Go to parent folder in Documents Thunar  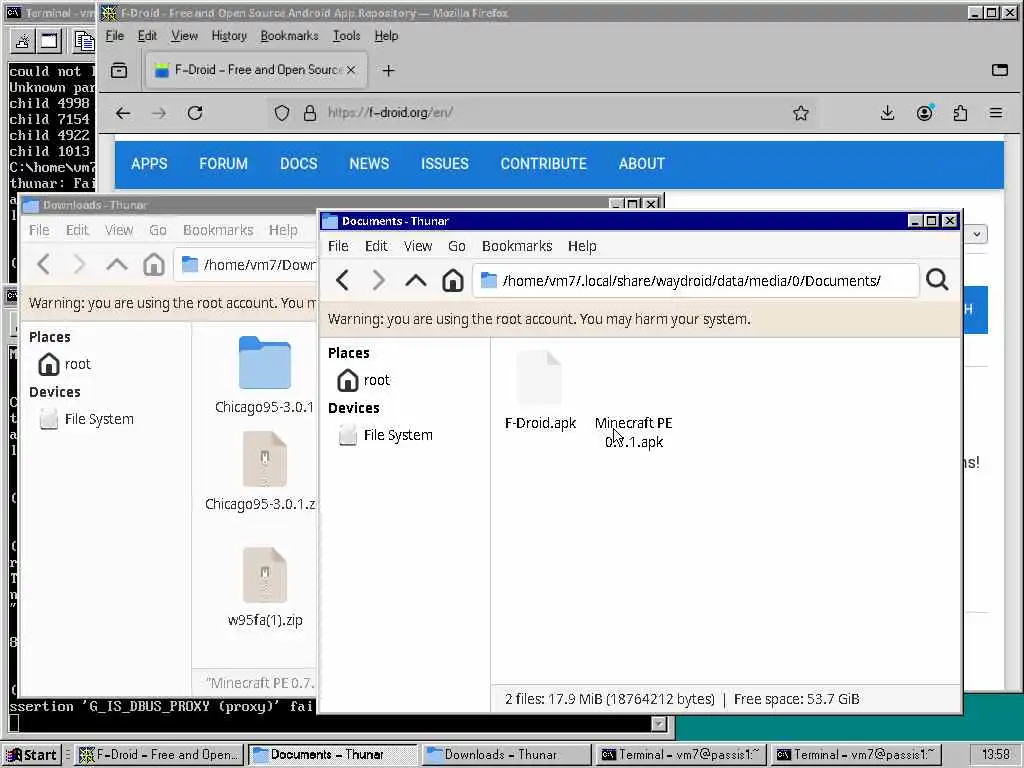pyautogui.click(x=415, y=281)
